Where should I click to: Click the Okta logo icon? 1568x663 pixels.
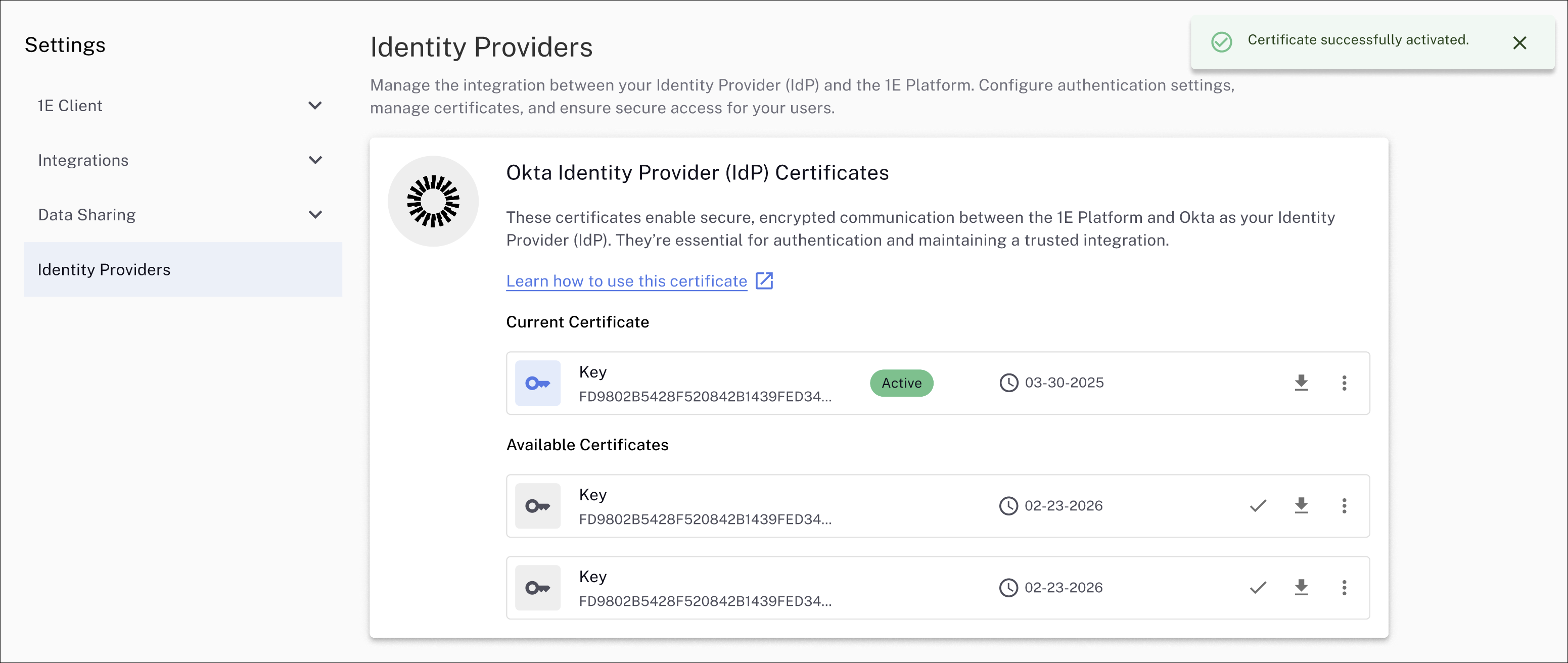433,201
